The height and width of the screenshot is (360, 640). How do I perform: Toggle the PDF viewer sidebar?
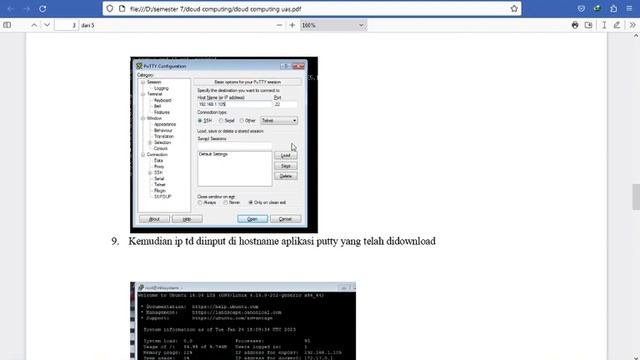(7, 25)
